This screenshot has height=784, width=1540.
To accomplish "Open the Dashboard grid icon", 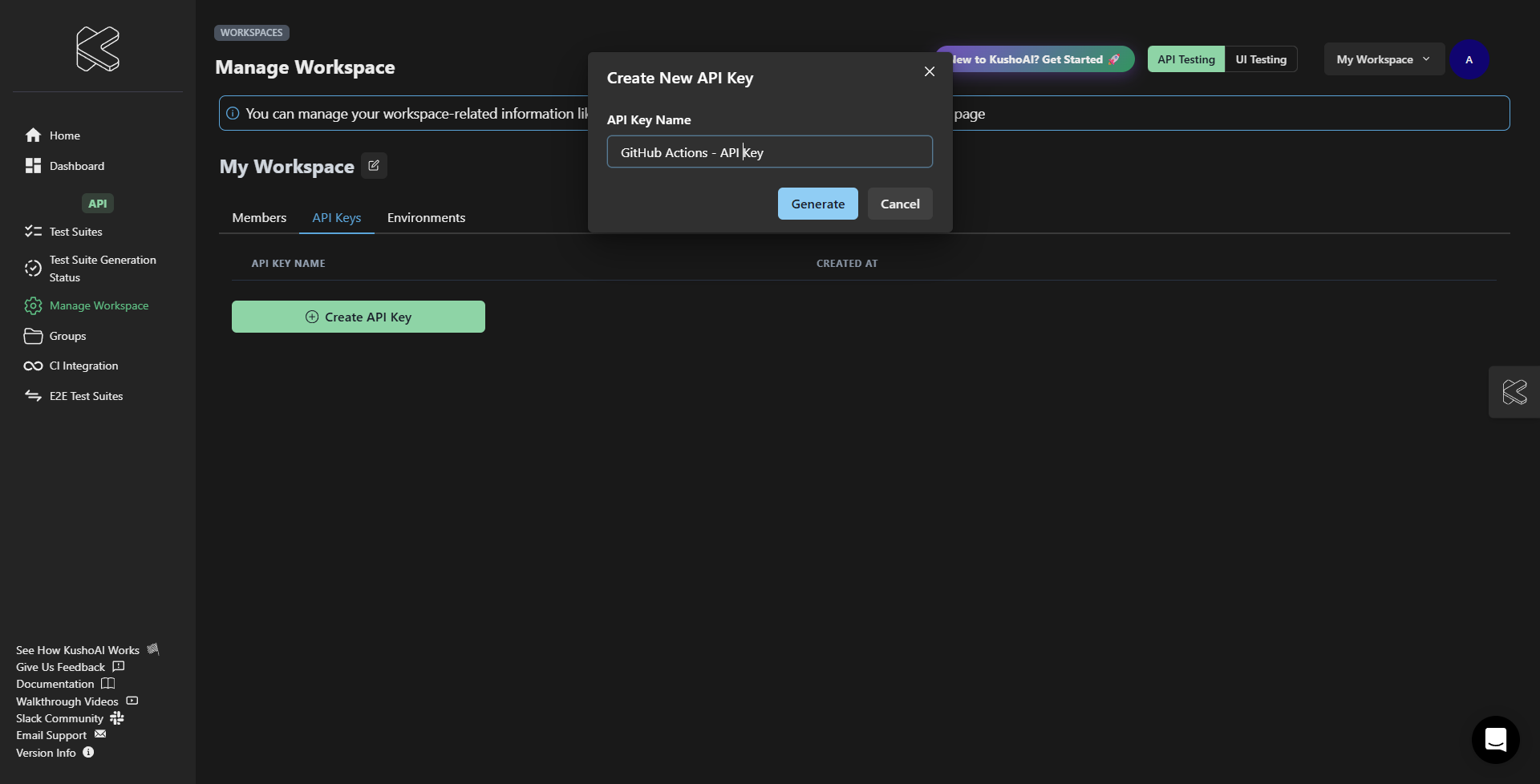I will [33, 166].
